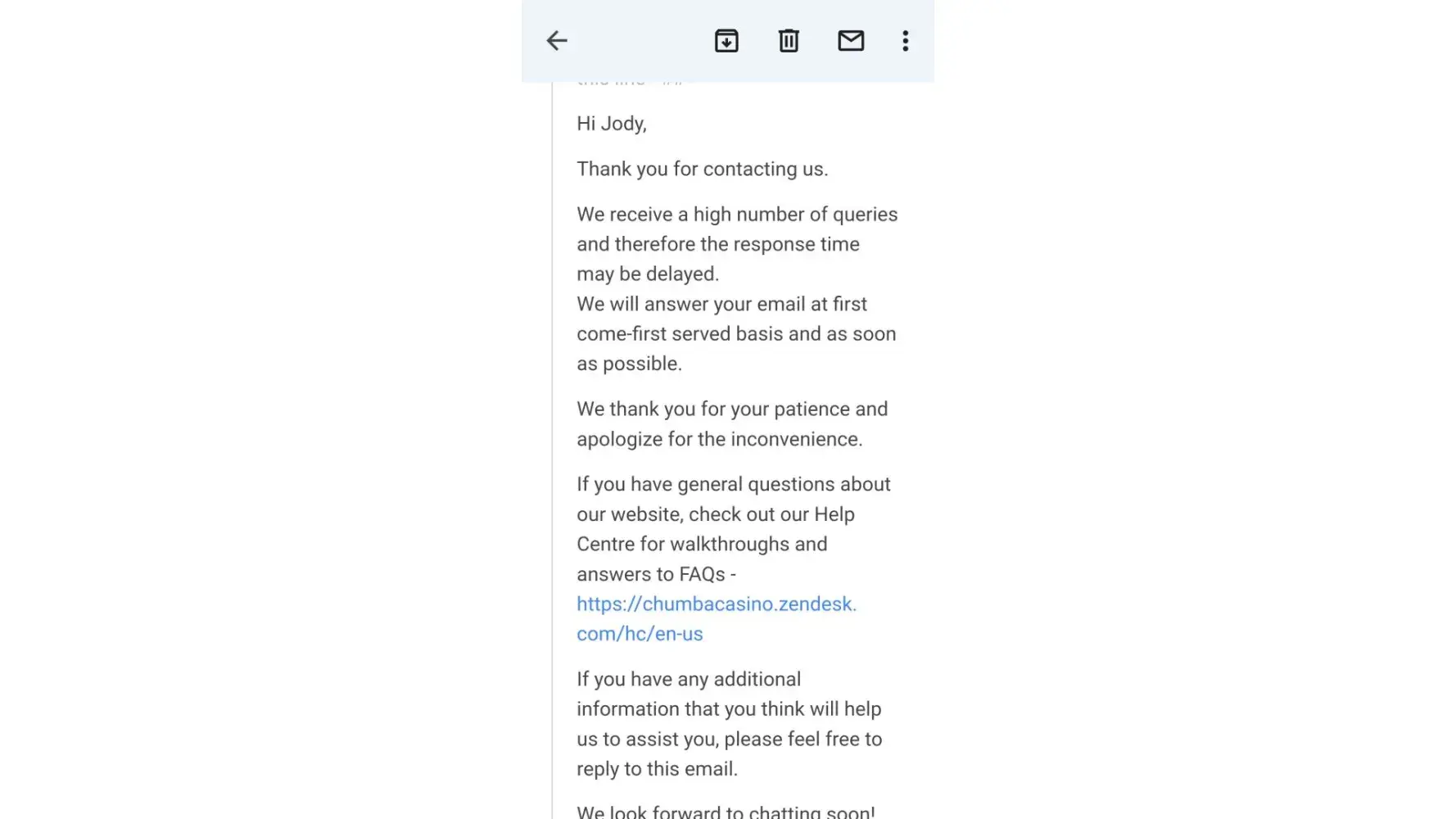Click "We look forward to chatting soon!" line
Screen dimensions: 1456x819
click(x=726, y=811)
